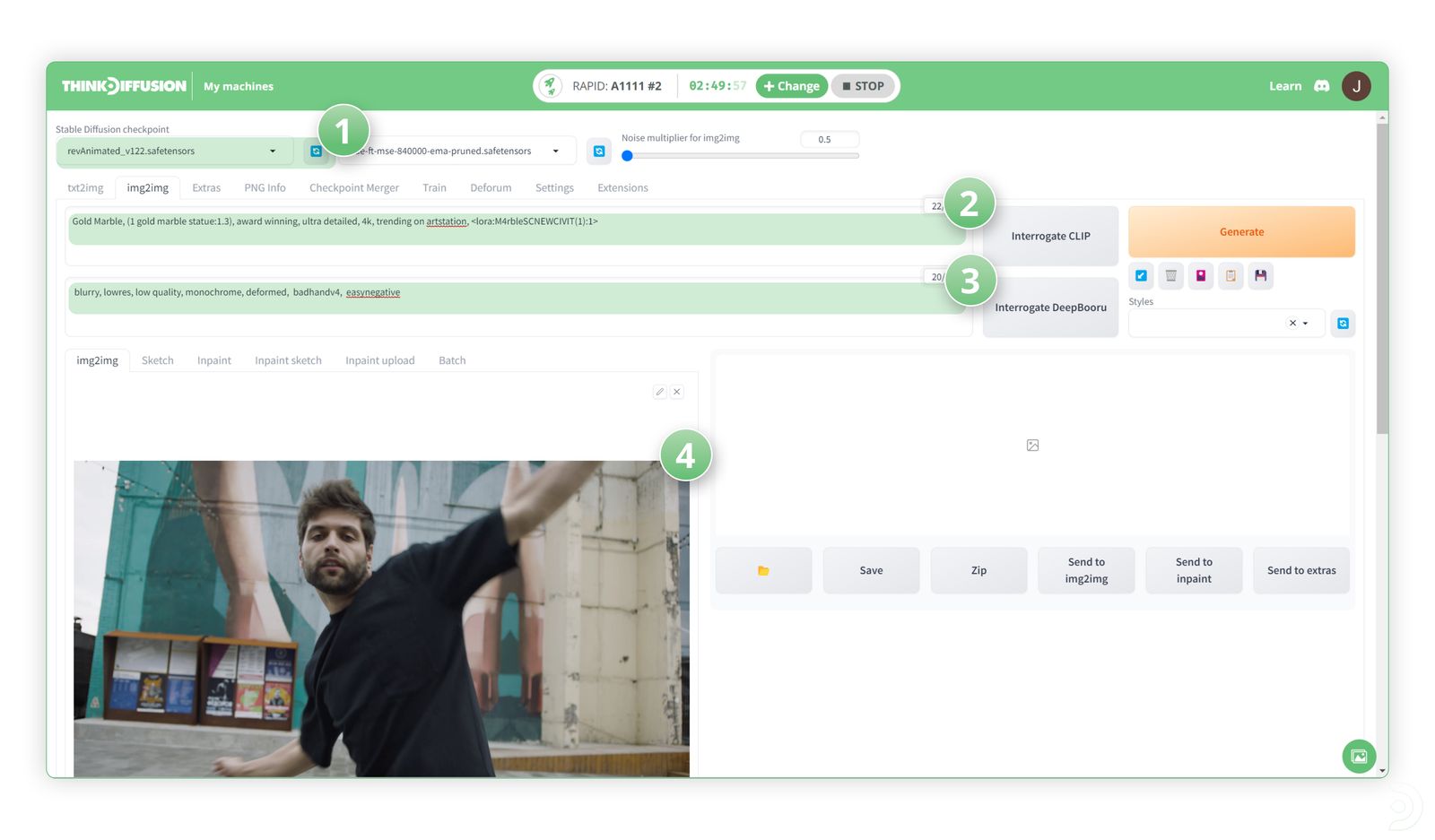Image resolution: width=1435 pixels, height=840 pixels.
Task: Show extra networks with the pink card icon
Action: pos(1201,276)
